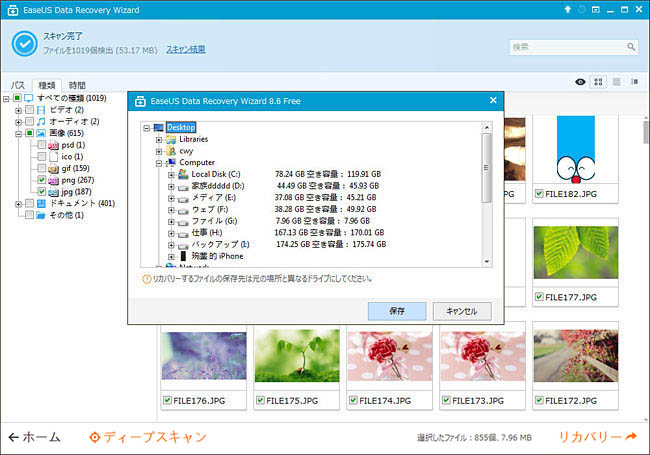Uncheck the FILE175.JPG checkbox

[x=260, y=400]
